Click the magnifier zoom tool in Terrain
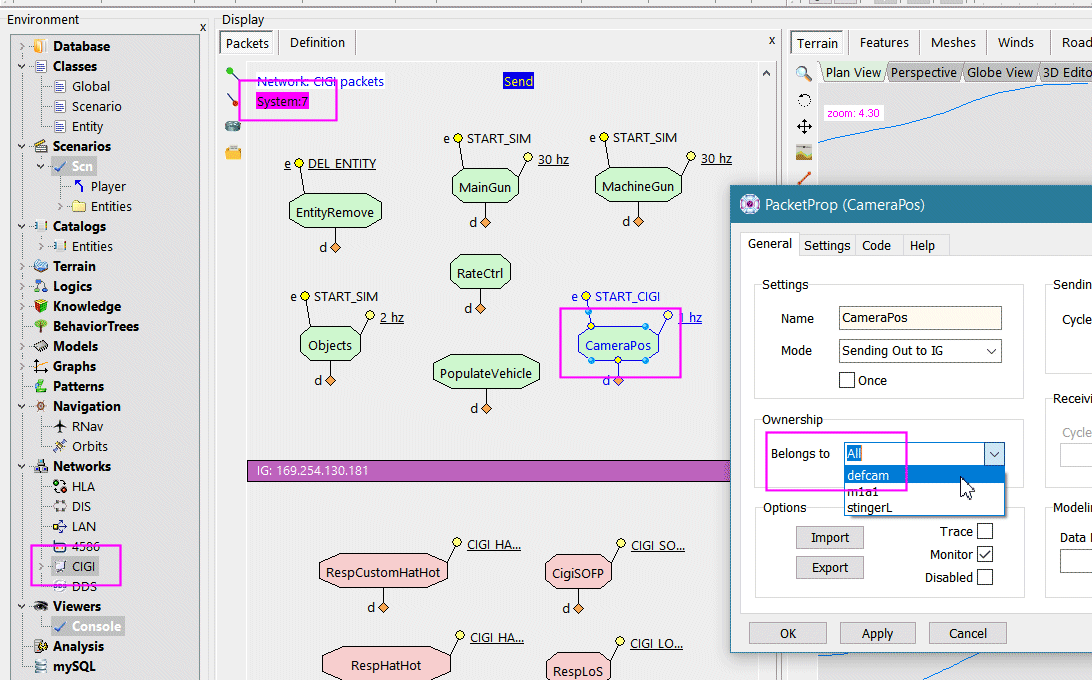Image resolution: width=1092 pixels, height=680 pixels. [x=804, y=73]
